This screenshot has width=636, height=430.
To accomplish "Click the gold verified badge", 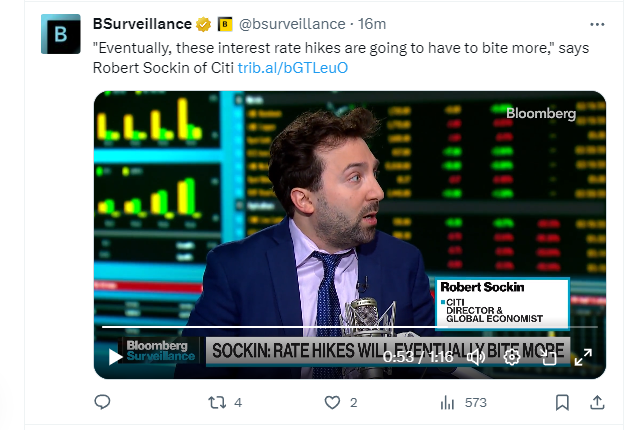I will 203,24.
